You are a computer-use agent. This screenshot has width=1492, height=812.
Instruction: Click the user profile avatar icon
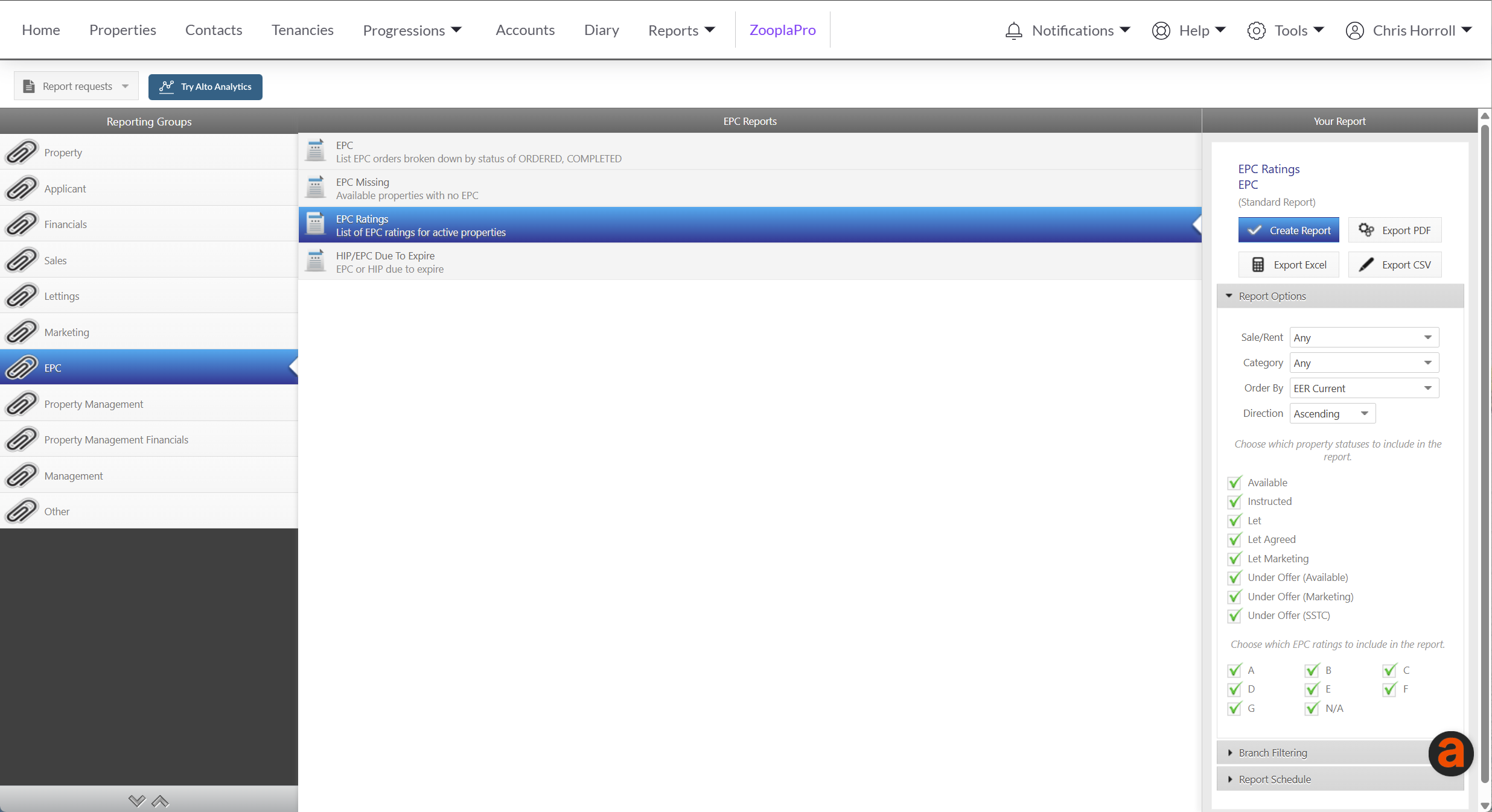[x=1355, y=30]
